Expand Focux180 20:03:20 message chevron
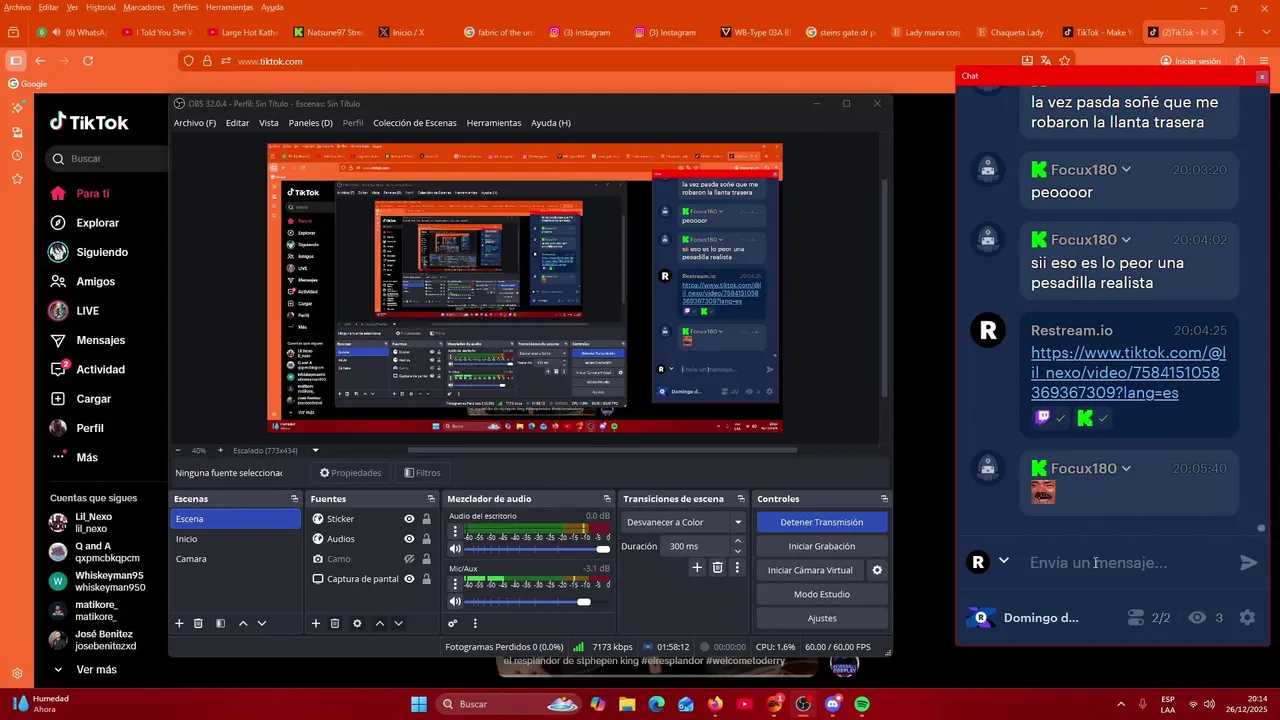 1126,170
